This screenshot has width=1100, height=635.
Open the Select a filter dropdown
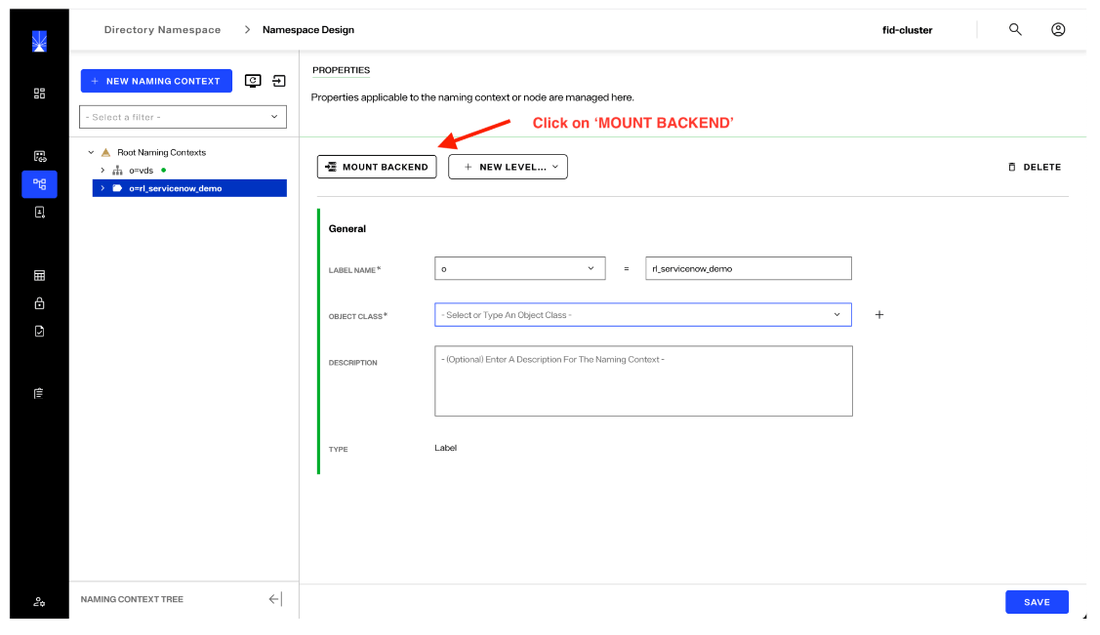coord(182,117)
